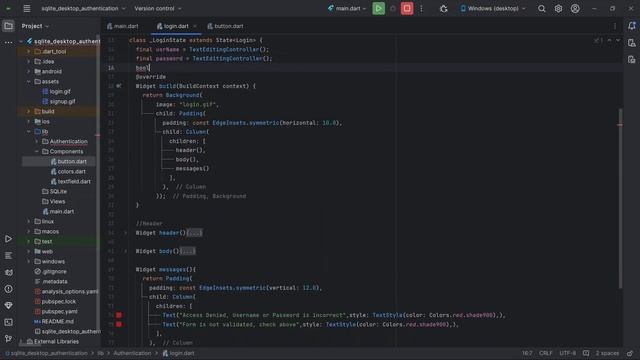The height and width of the screenshot is (360, 640).
Task: Click the red Stop button
Action: point(407,8)
